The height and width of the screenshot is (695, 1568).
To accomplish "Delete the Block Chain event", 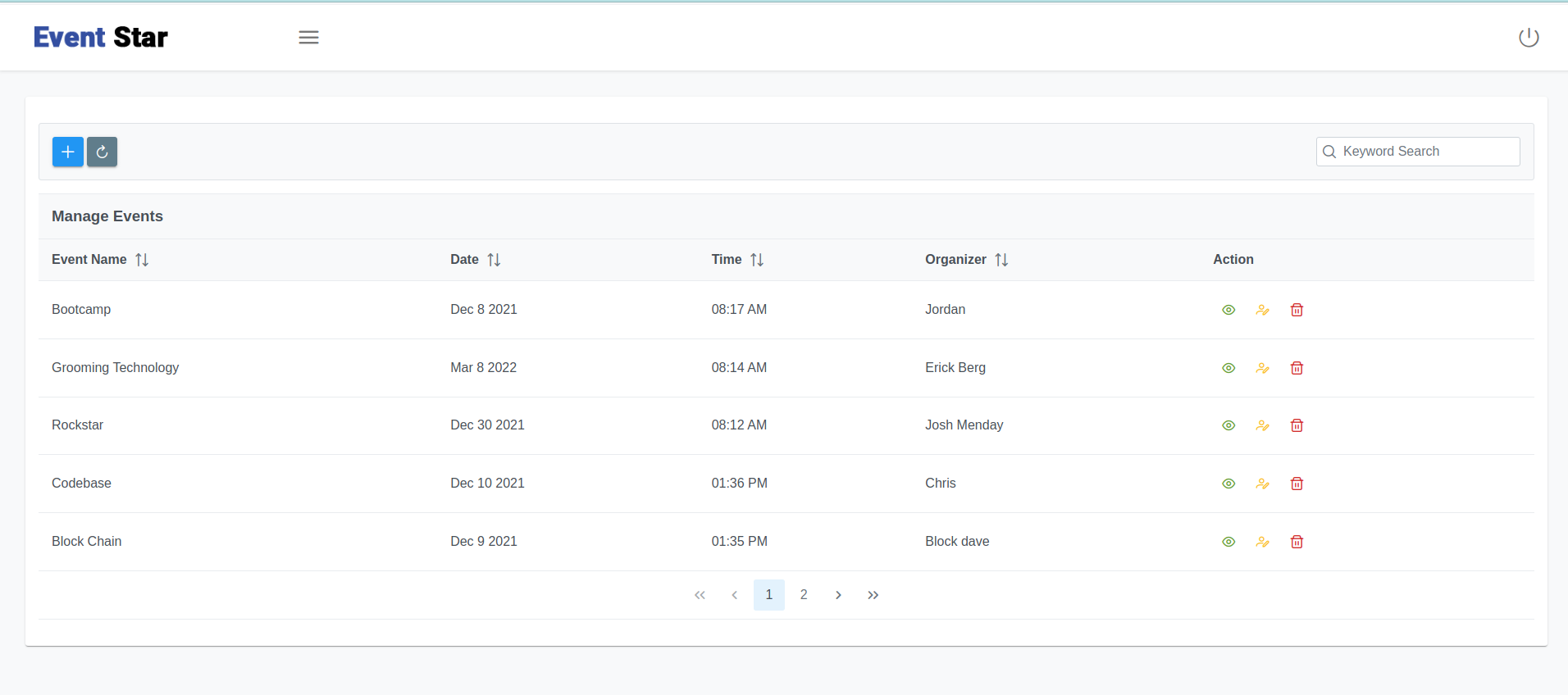I will tap(1297, 542).
